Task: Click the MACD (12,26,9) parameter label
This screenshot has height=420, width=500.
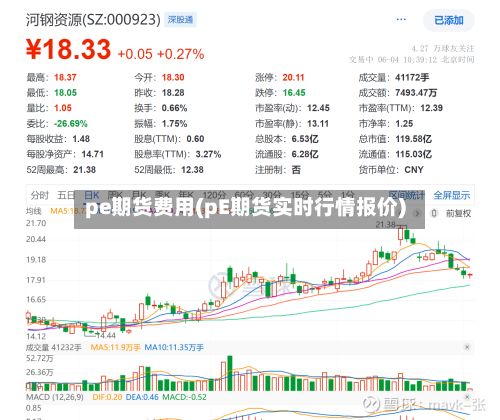Action: tap(55, 397)
